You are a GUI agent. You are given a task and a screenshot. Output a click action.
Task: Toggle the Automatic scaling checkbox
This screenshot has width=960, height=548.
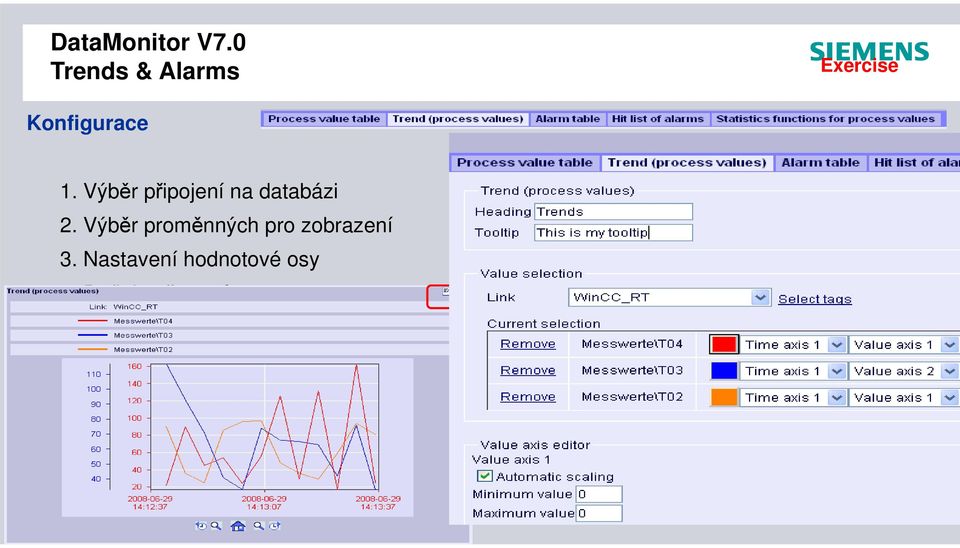[484, 476]
